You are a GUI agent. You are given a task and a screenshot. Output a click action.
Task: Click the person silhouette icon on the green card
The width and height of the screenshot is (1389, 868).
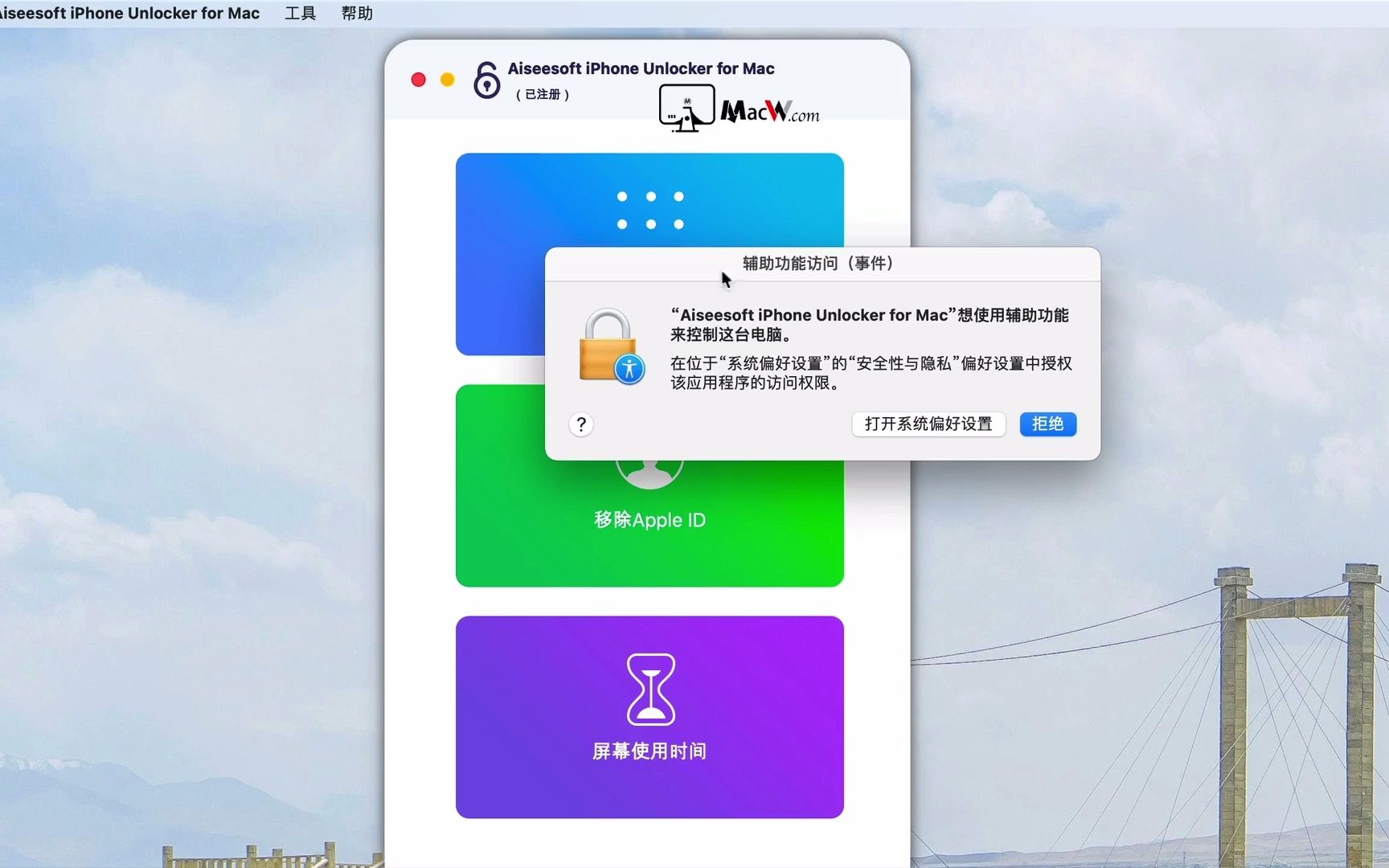649,474
